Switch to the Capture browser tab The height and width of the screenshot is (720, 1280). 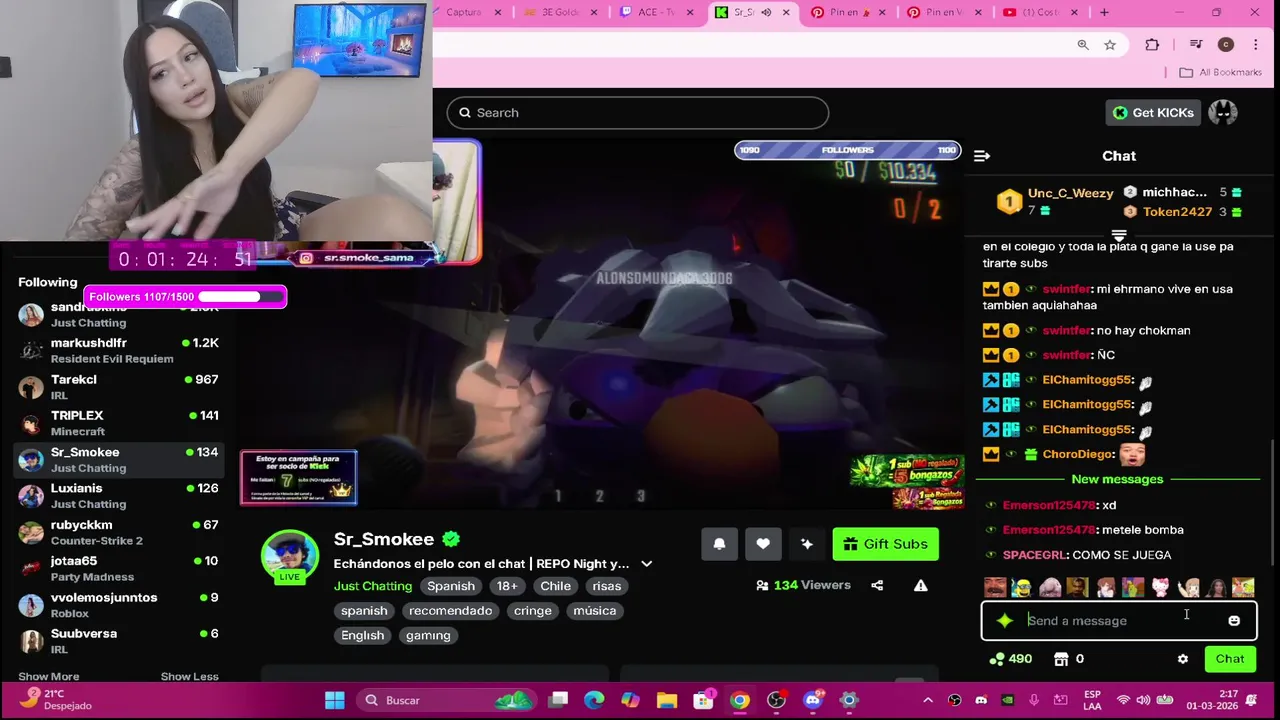(468, 12)
